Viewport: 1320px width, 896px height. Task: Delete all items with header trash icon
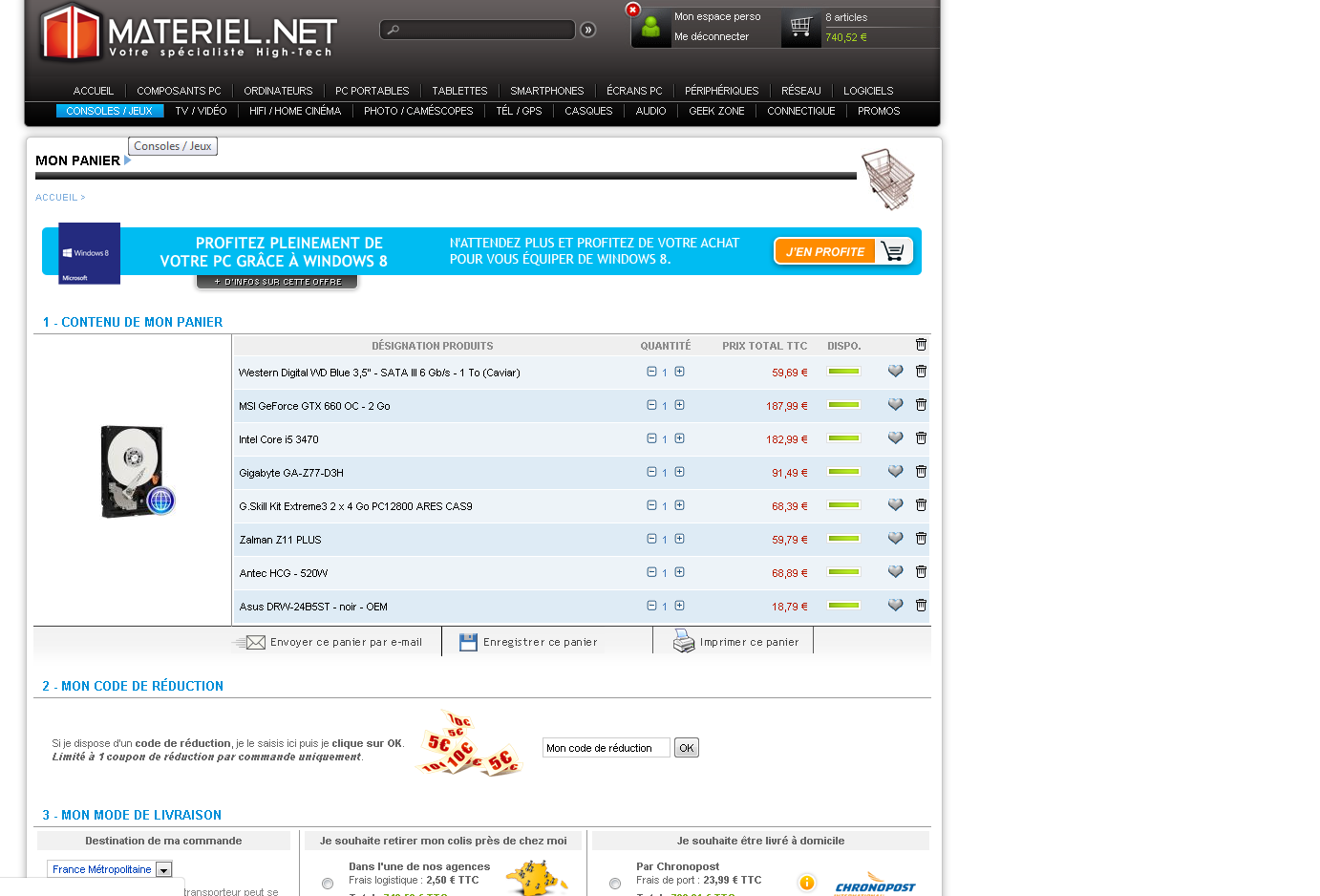[921, 345]
